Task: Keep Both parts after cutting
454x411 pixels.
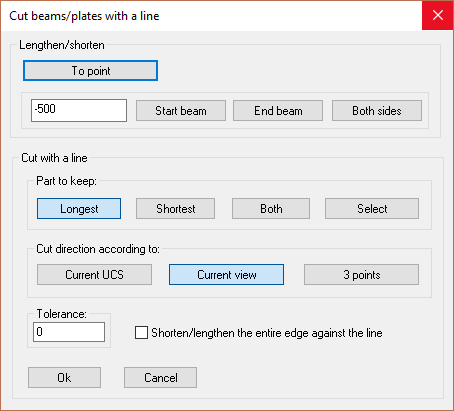Action: [271, 209]
